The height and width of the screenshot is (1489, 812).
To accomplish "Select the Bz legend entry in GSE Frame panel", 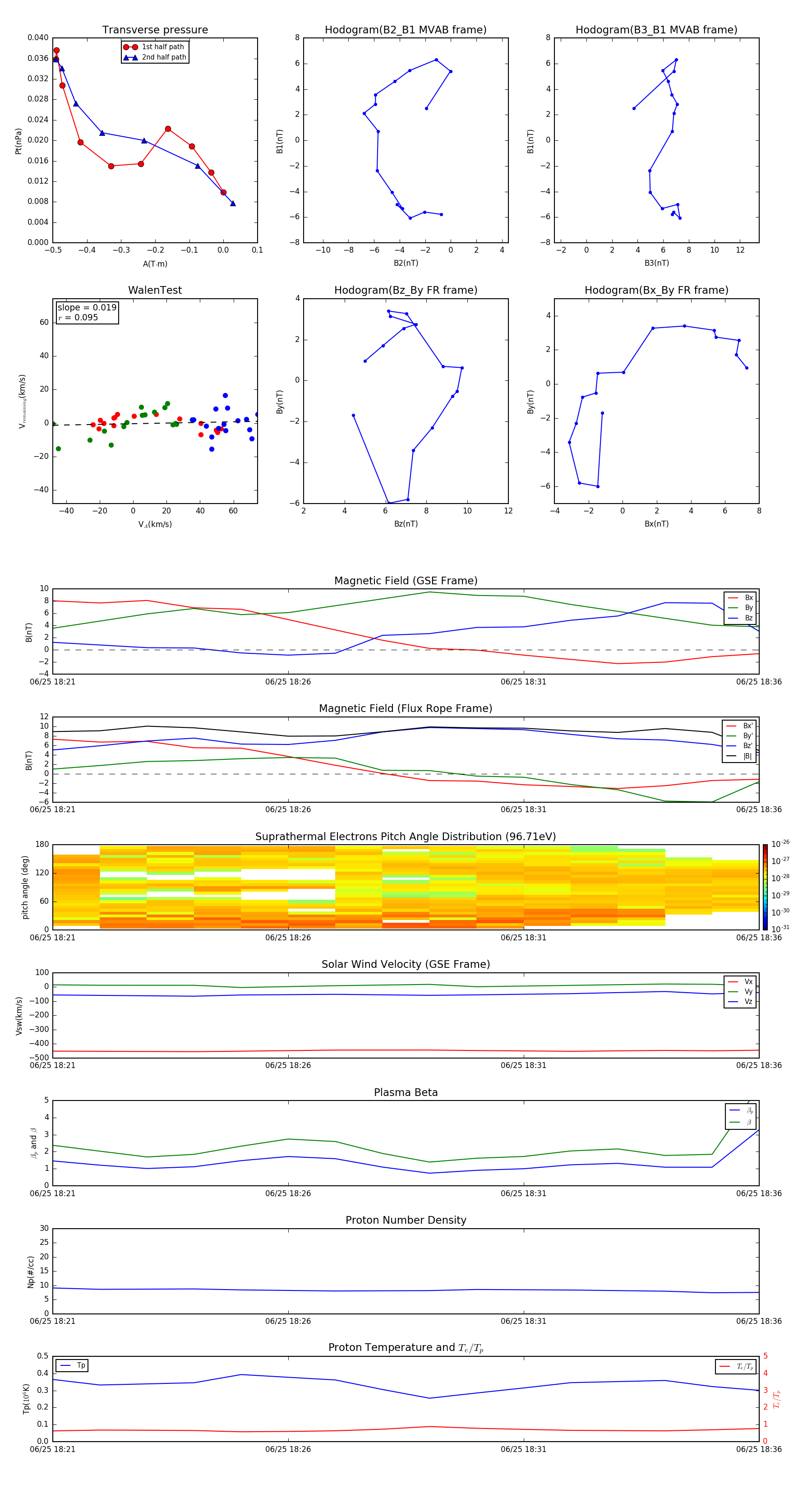I will pyautogui.click(x=740, y=618).
